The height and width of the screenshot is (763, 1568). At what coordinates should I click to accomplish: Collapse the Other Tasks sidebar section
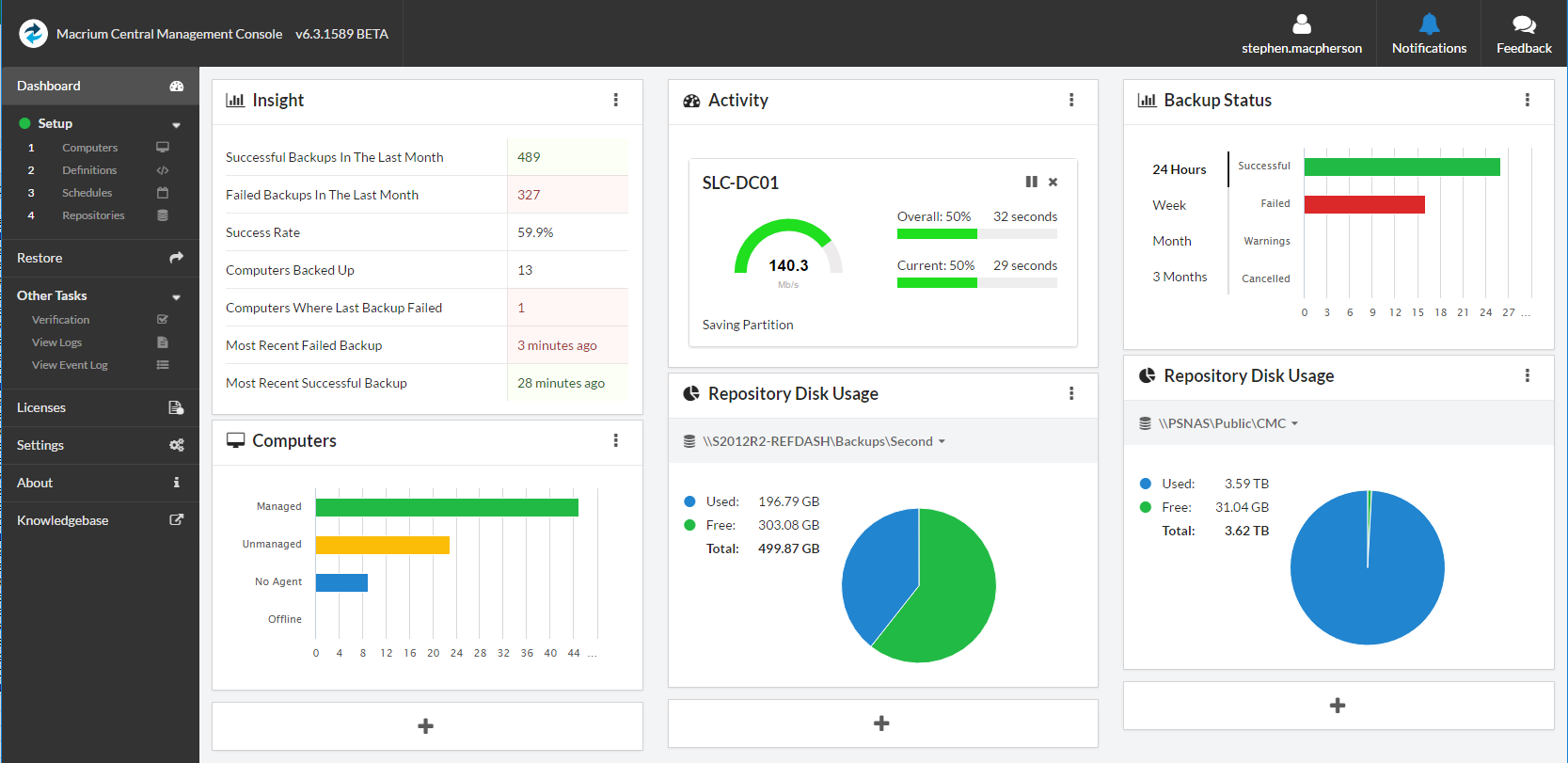[x=176, y=296]
